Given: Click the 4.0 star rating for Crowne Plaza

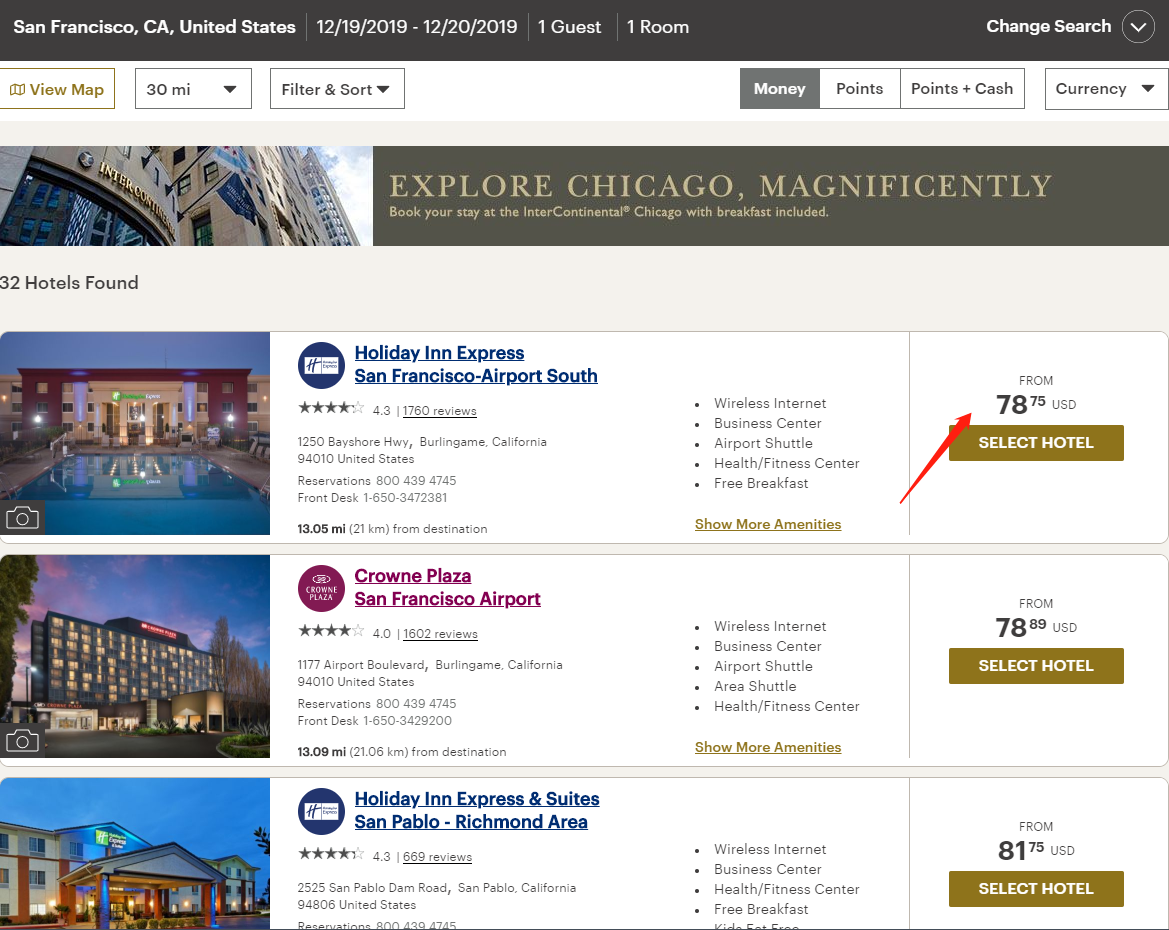Looking at the screenshot, I should coord(332,631).
